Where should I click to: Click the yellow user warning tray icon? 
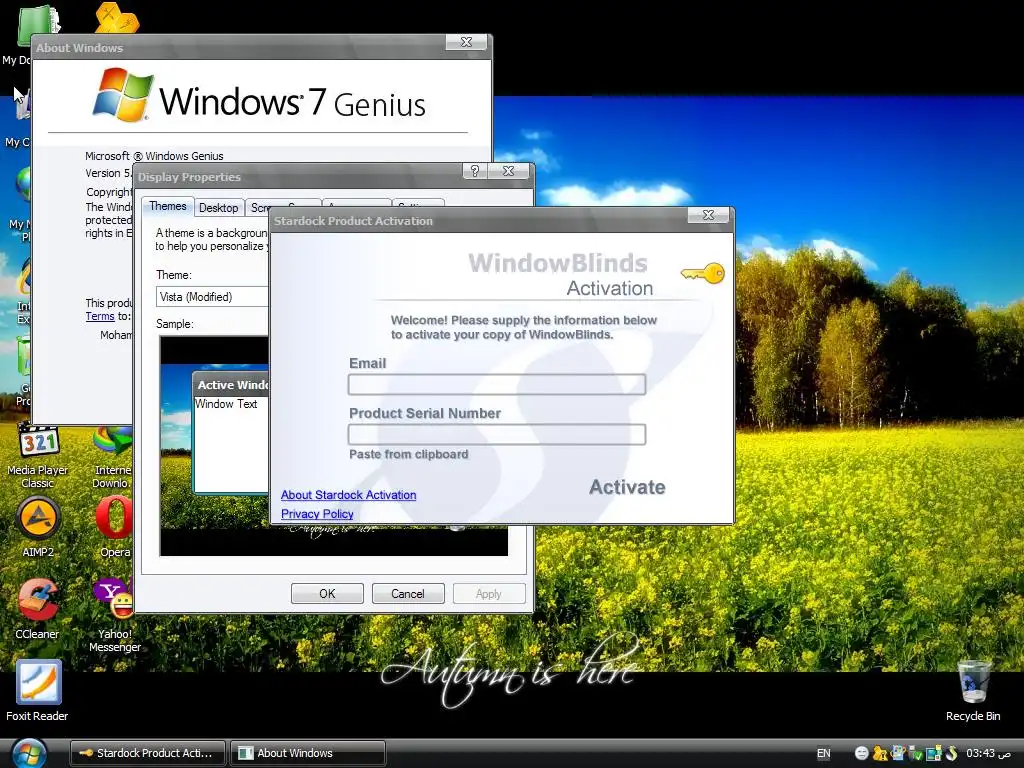click(x=880, y=753)
